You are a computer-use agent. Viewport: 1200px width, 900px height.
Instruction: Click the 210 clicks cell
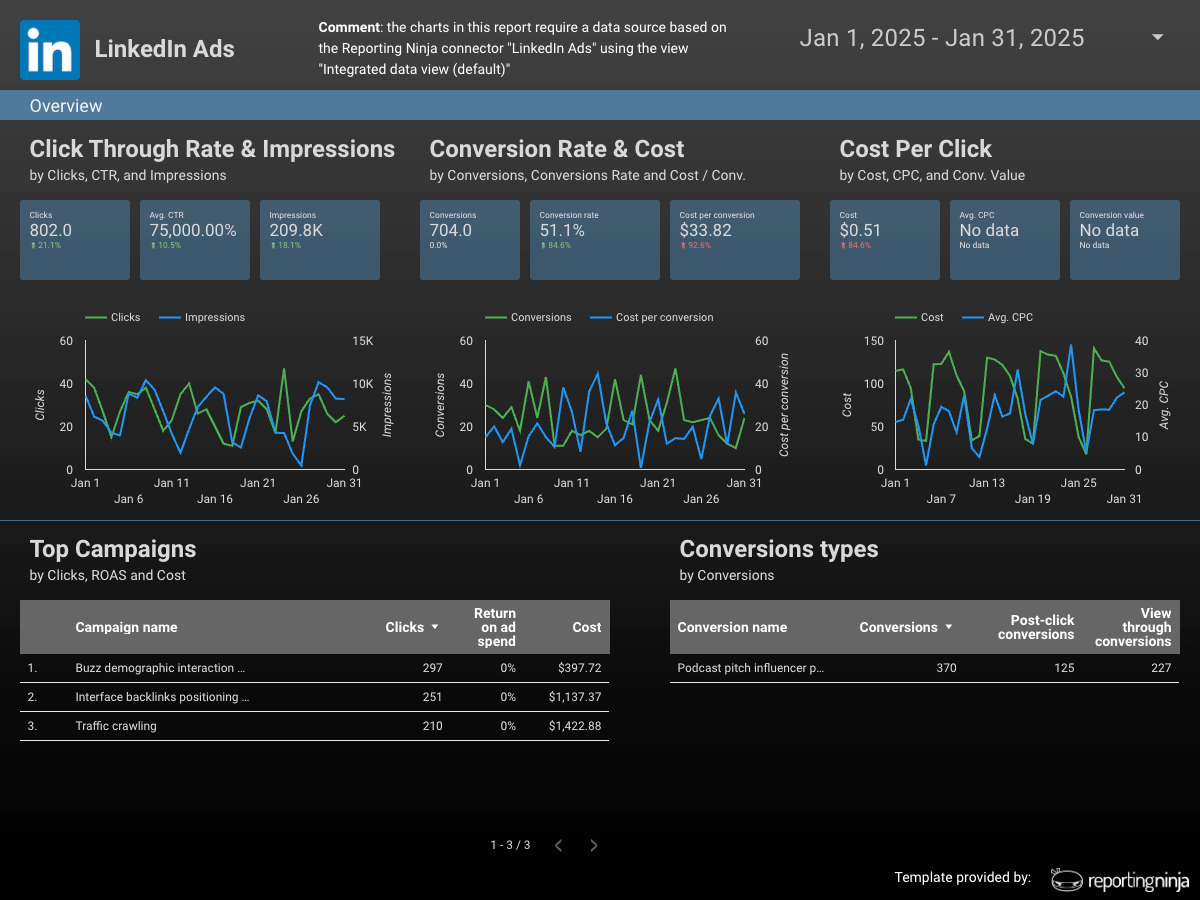tap(432, 726)
